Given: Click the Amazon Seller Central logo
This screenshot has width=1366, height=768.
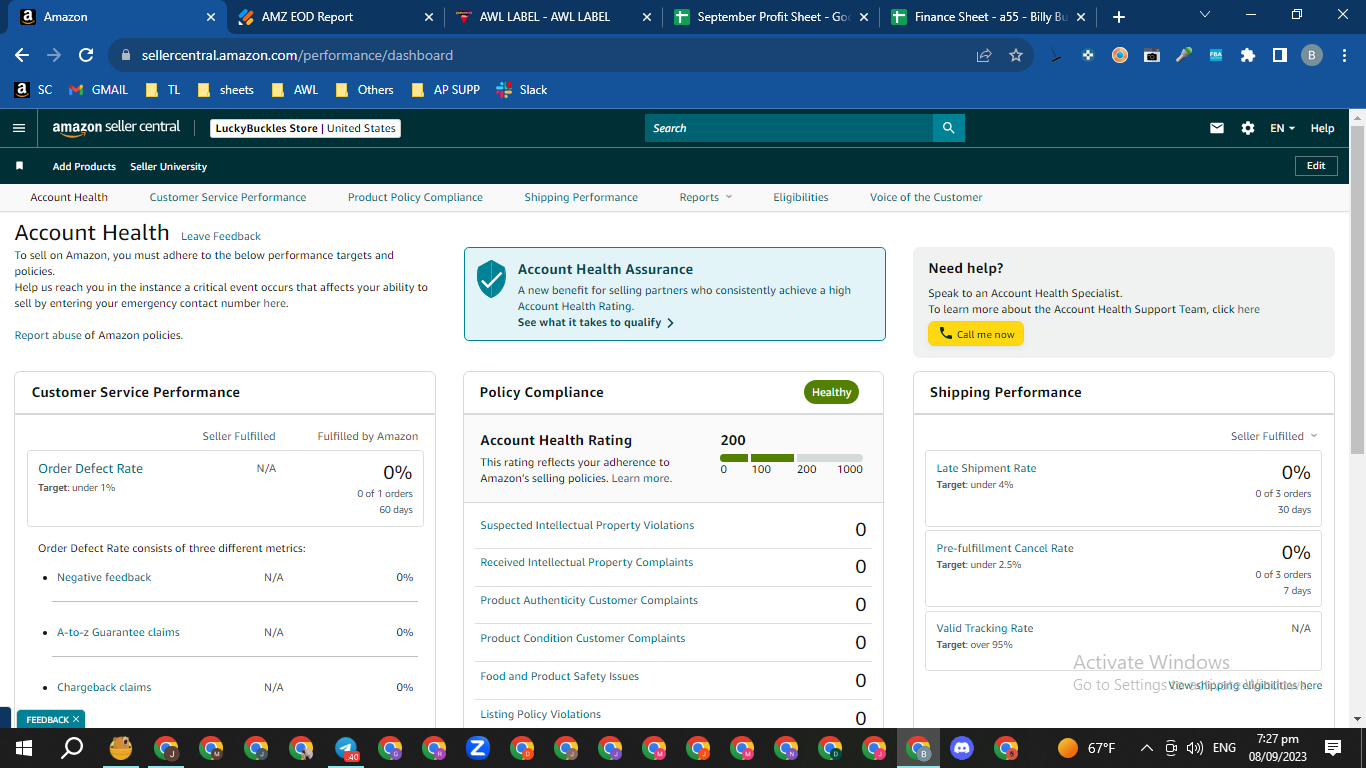Looking at the screenshot, I should 116,128.
